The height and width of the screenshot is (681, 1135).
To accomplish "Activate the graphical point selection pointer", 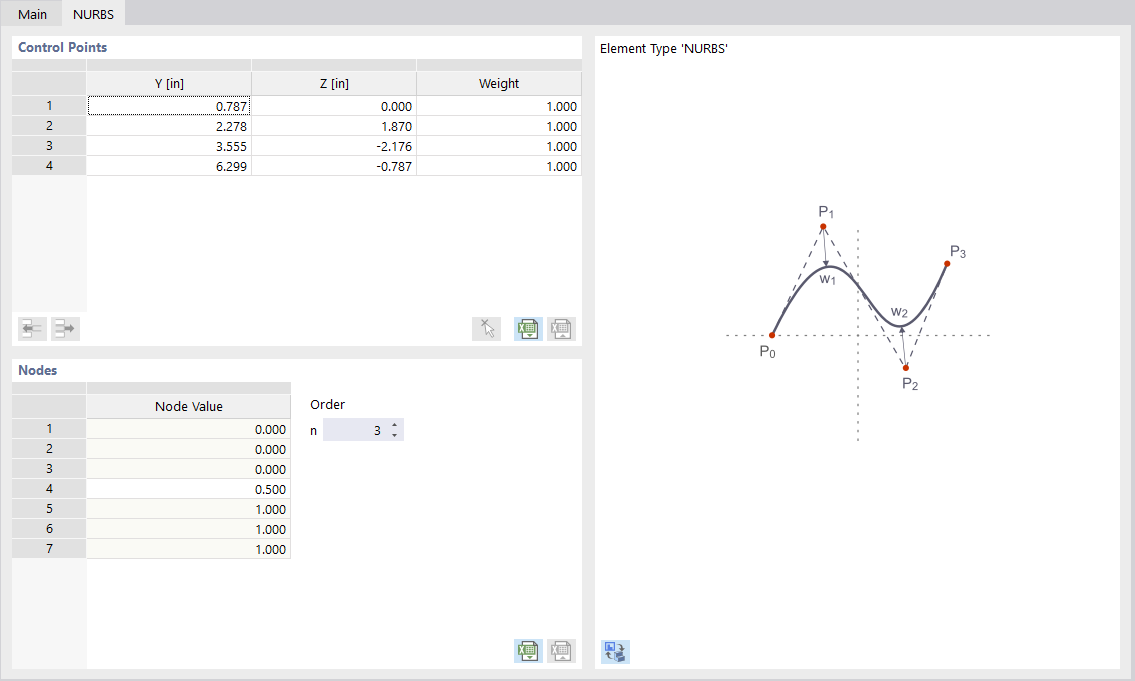I will click(x=487, y=328).
